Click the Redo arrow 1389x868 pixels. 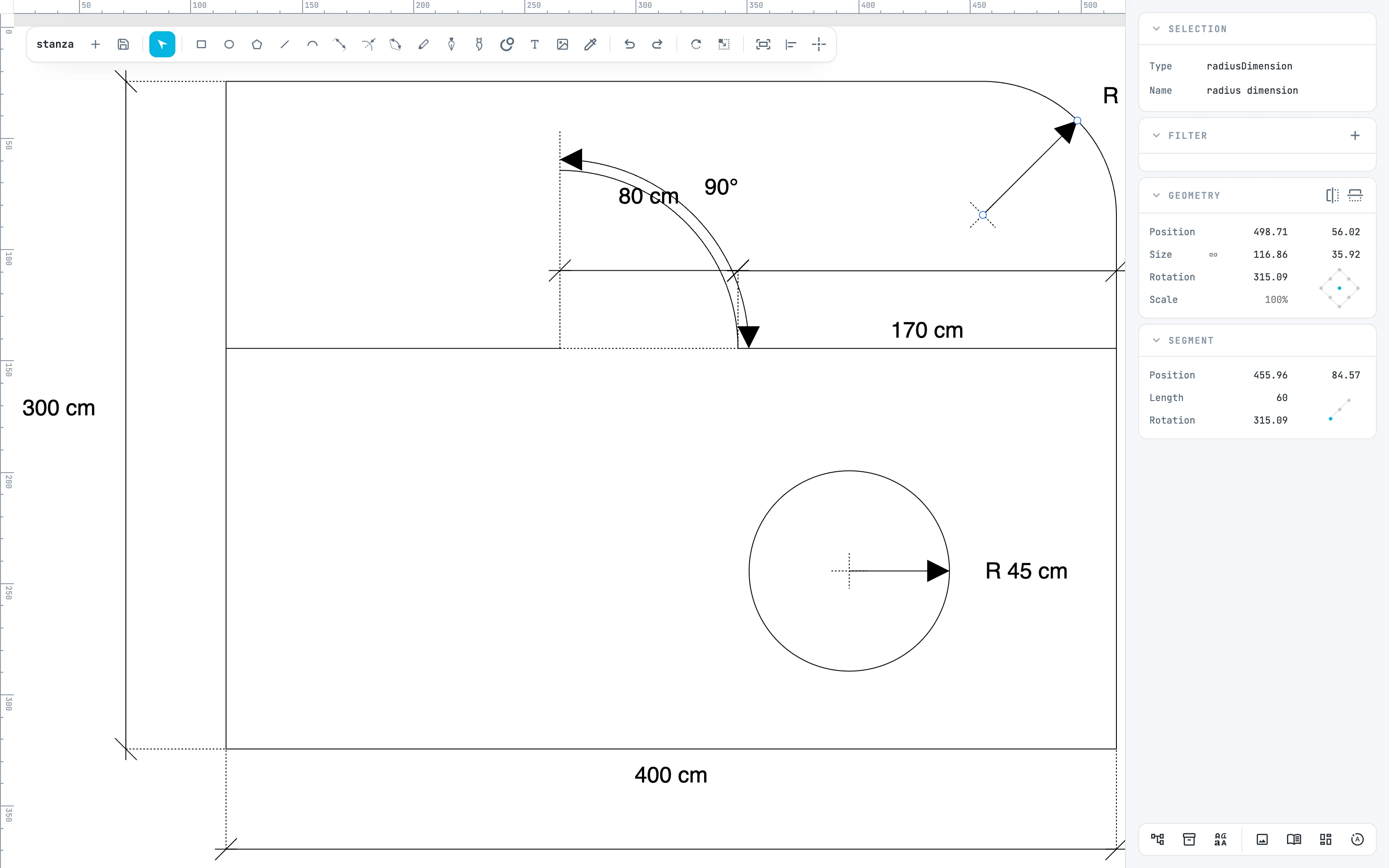[x=657, y=44]
